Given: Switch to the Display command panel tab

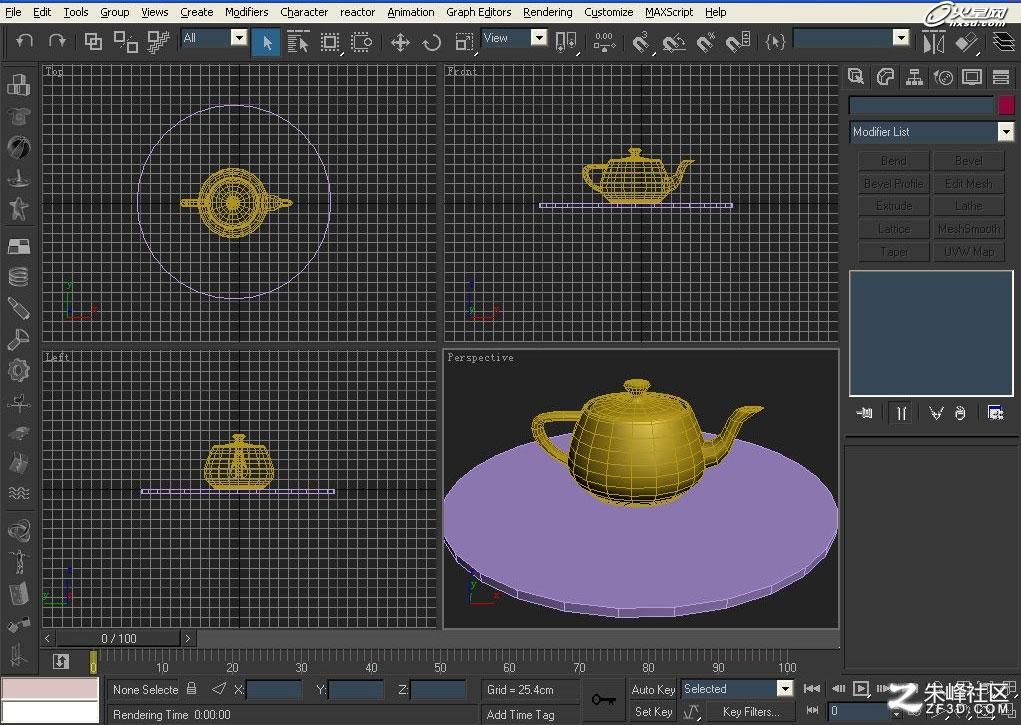Looking at the screenshot, I should 972,77.
